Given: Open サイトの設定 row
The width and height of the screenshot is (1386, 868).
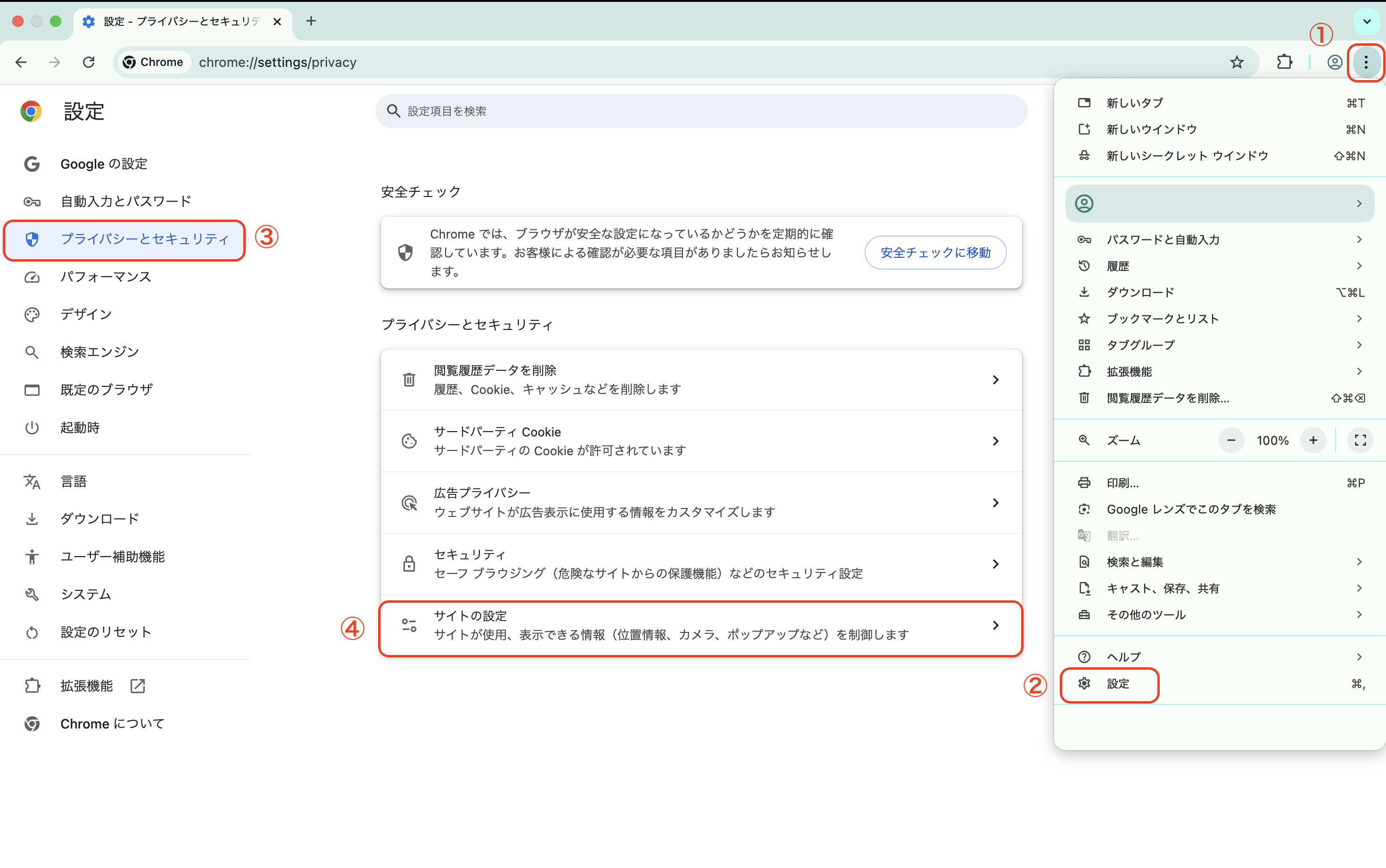Looking at the screenshot, I should pyautogui.click(x=701, y=625).
